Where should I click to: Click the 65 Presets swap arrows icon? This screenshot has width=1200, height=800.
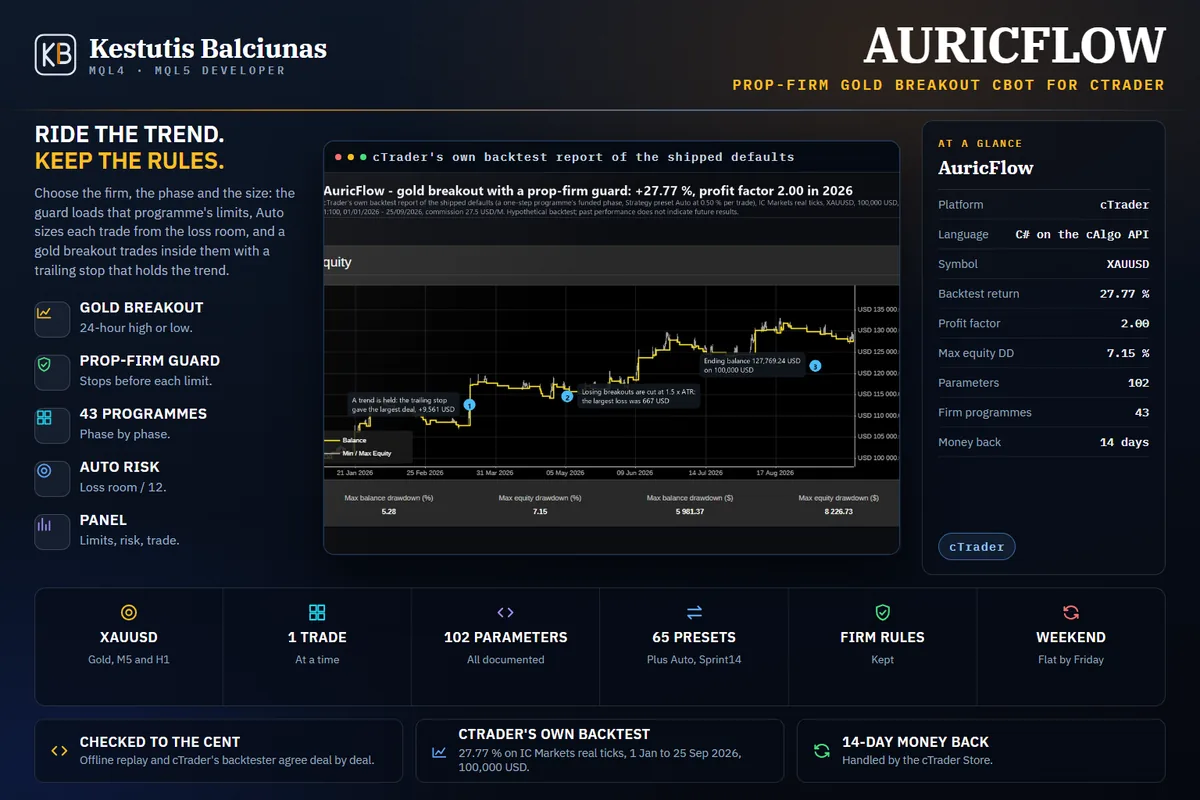coord(694,612)
